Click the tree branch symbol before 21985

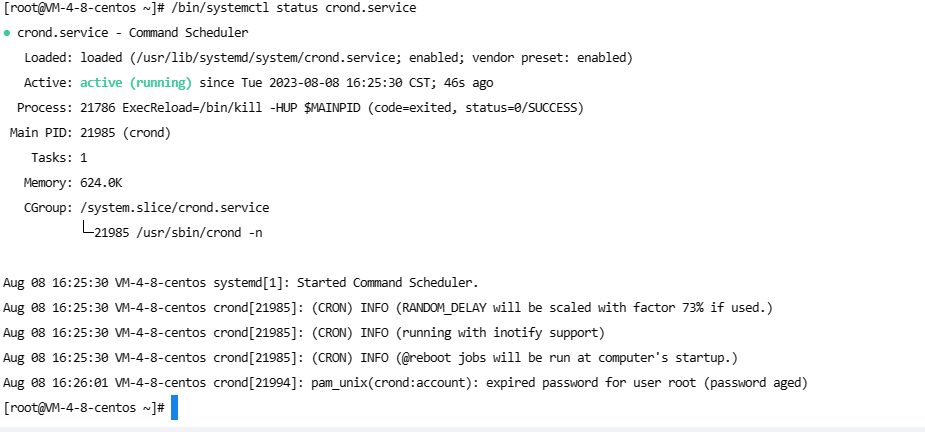(x=87, y=230)
